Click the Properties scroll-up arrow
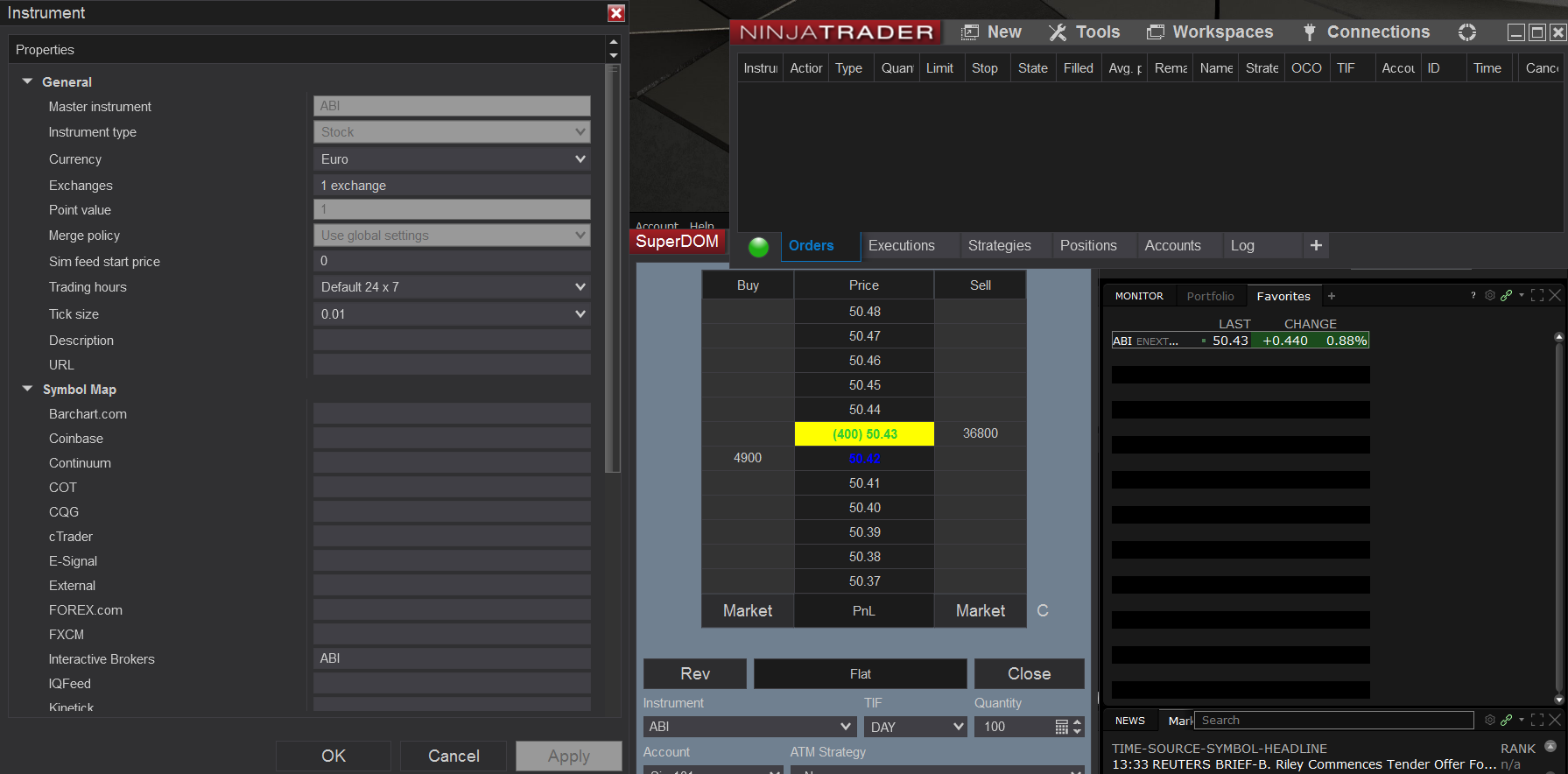 614,42
